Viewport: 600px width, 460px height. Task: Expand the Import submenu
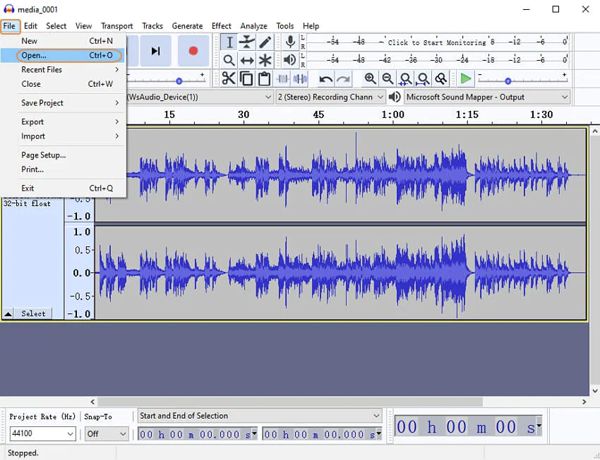tap(63, 136)
